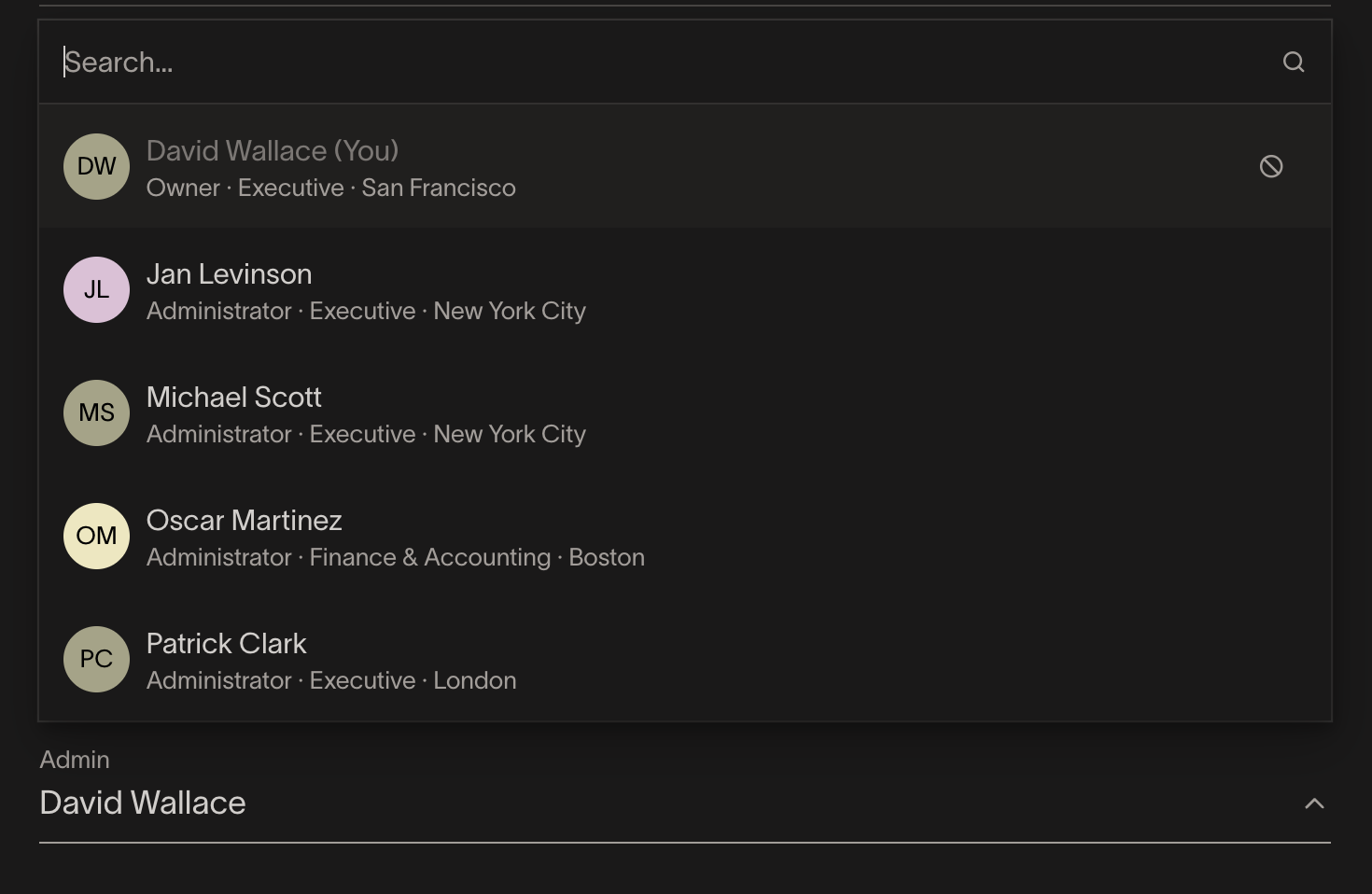Click the Admin field showing David Wallace
The width and height of the screenshot is (1372, 894).
point(685,793)
